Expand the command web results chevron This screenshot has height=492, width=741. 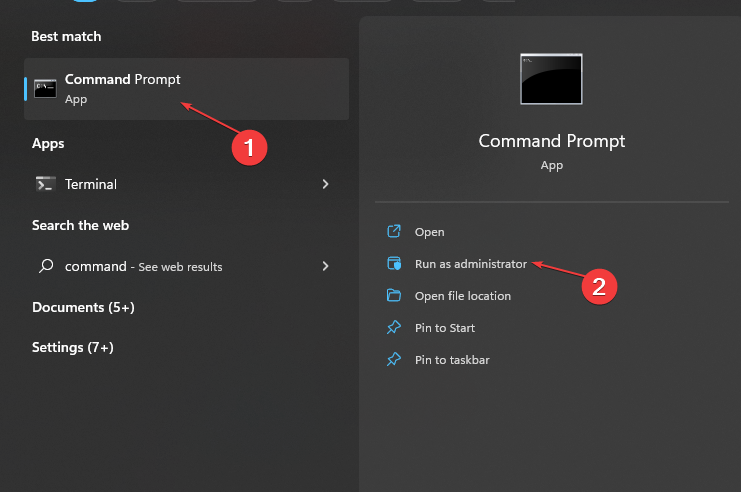tap(325, 266)
